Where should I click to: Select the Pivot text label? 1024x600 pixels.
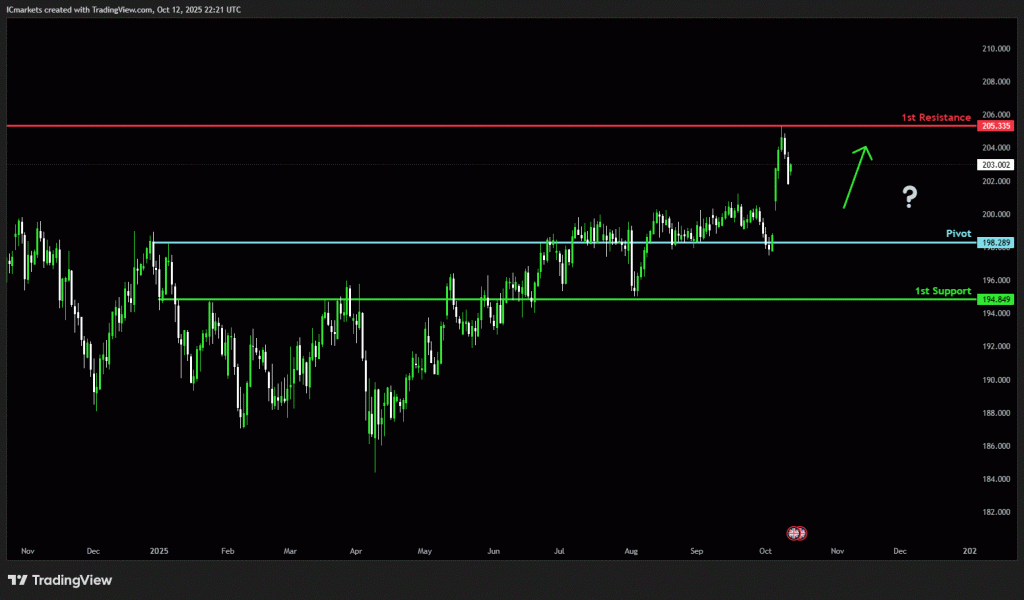pos(958,233)
